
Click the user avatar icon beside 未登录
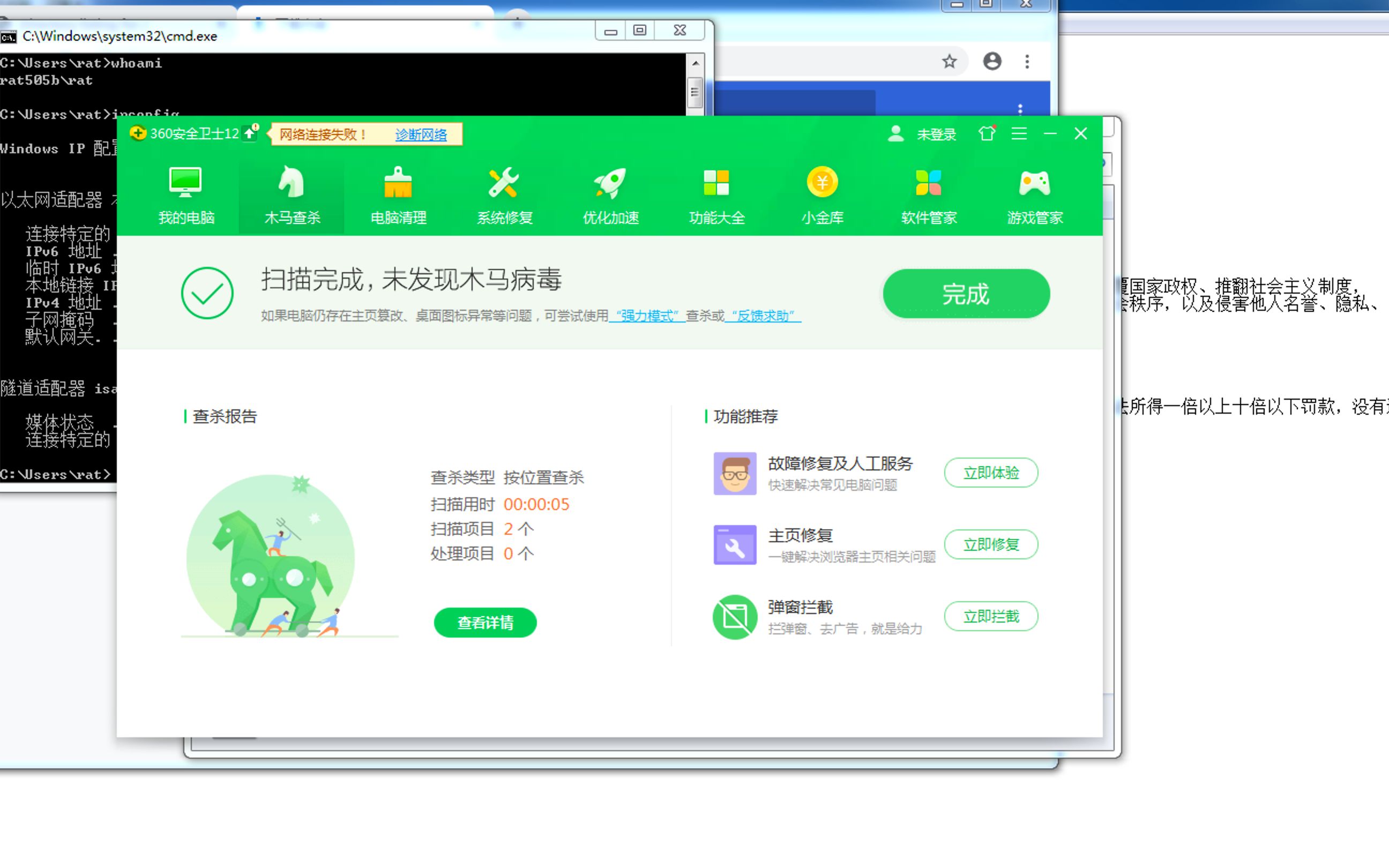(895, 134)
